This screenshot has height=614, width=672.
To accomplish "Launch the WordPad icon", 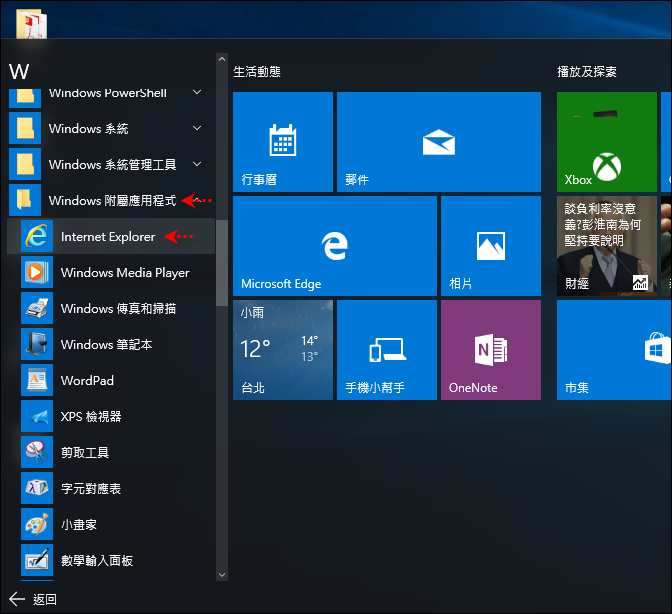I will pyautogui.click(x=37, y=380).
